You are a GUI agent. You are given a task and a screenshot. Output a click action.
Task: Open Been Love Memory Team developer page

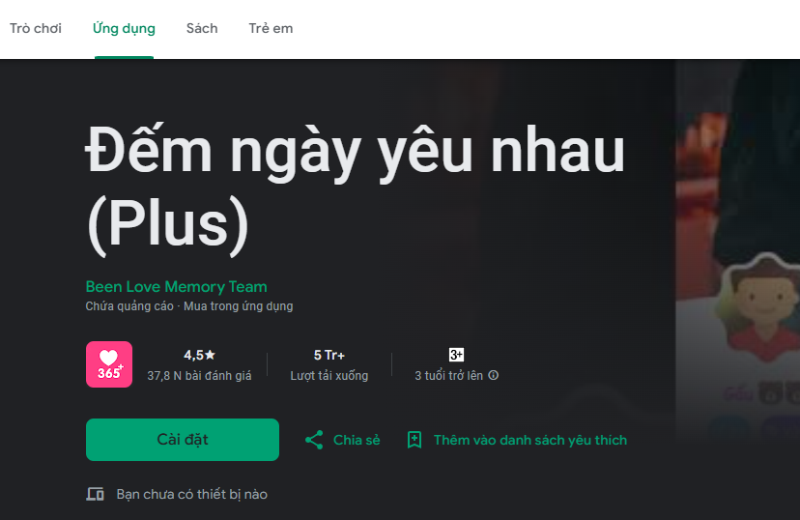(177, 287)
